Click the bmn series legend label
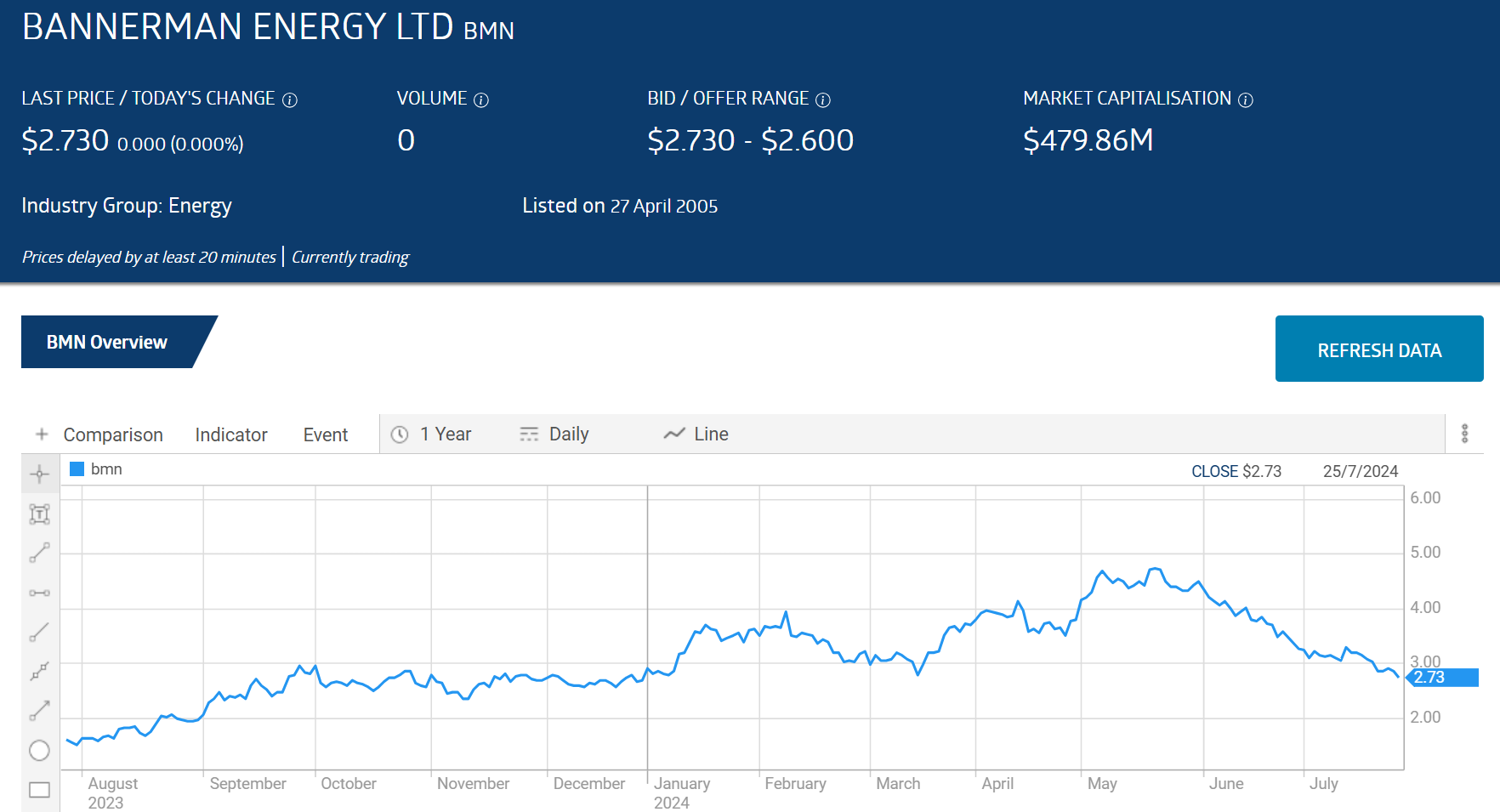This screenshot has height=812, width=1500. point(106,469)
